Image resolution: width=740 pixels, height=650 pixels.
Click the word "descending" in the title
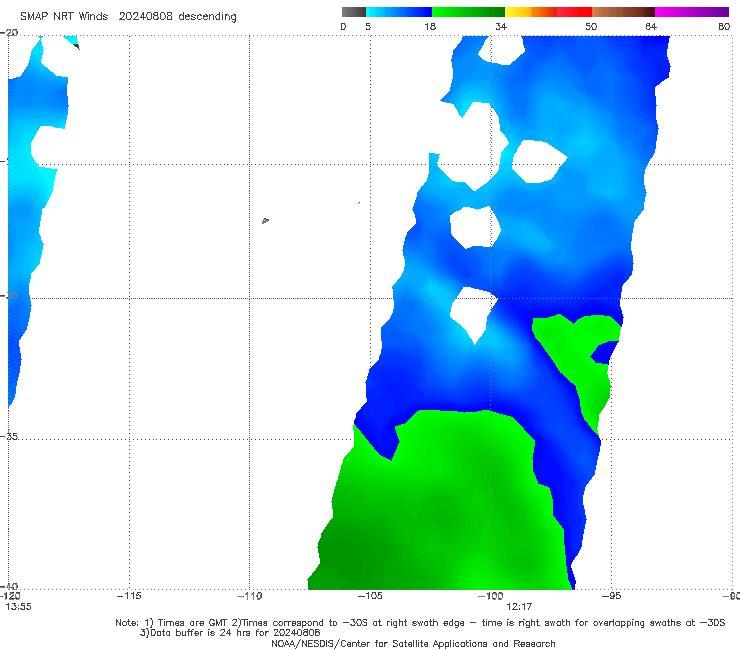[x=207, y=17]
